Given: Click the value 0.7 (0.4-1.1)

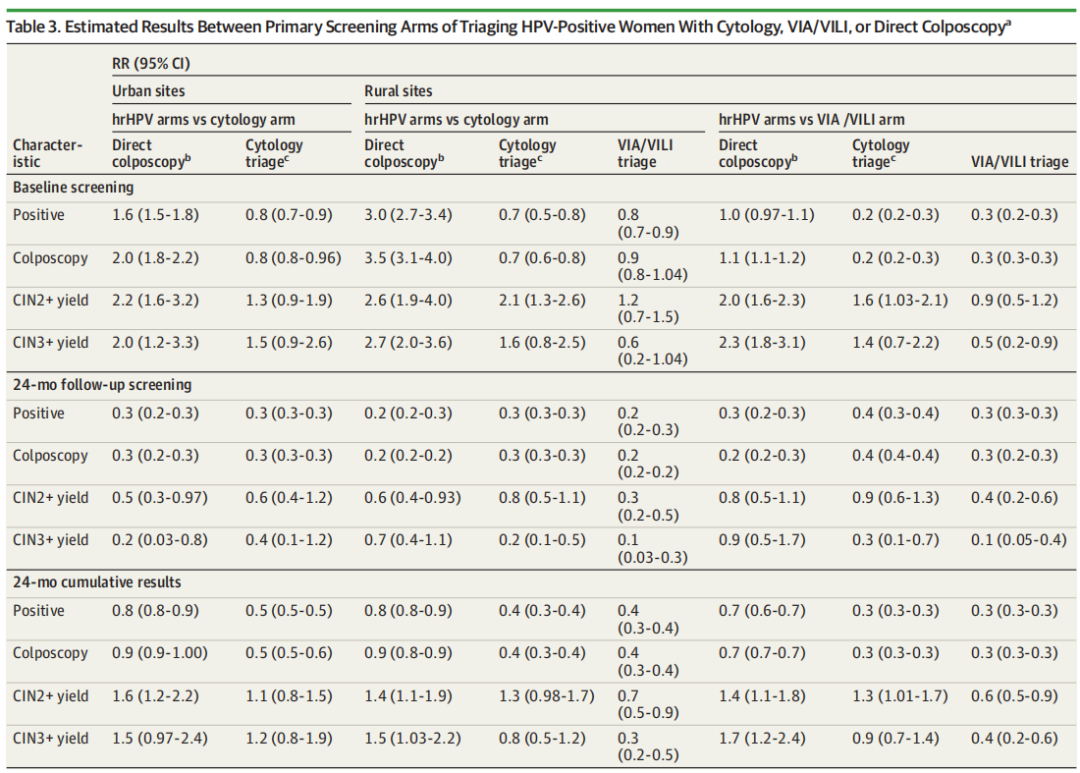Looking at the screenshot, I should [x=408, y=540].
